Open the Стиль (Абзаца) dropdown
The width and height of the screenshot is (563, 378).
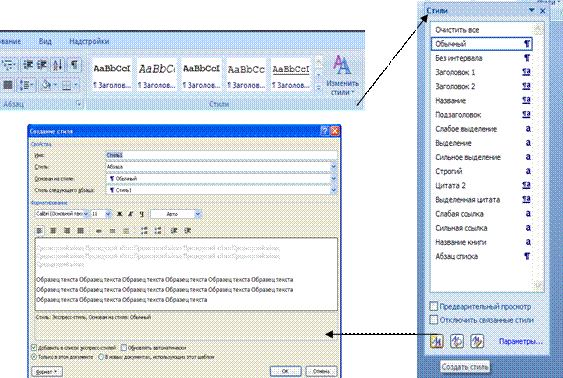tap(333, 167)
